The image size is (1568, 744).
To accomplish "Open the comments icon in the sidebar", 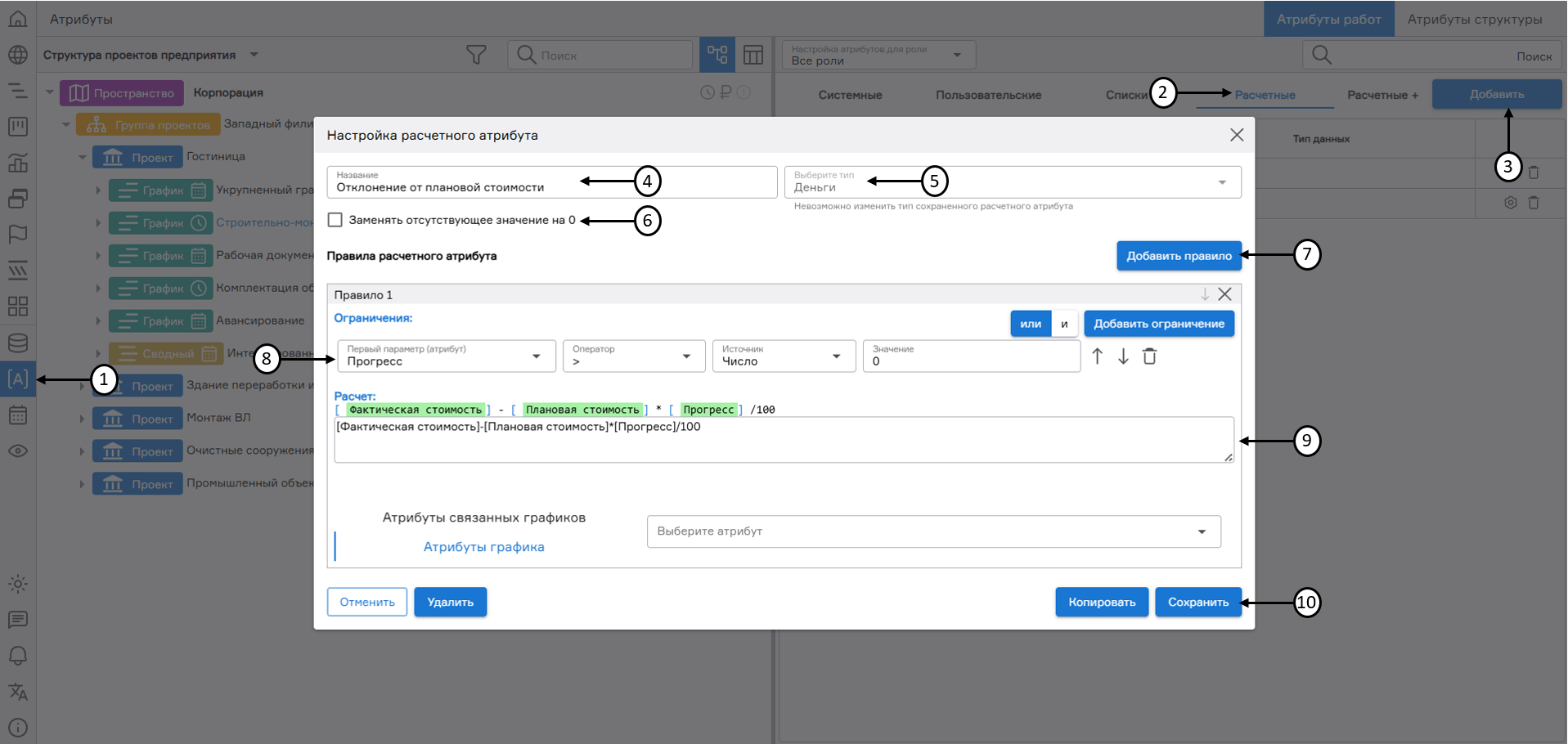I will pos(18,620).
